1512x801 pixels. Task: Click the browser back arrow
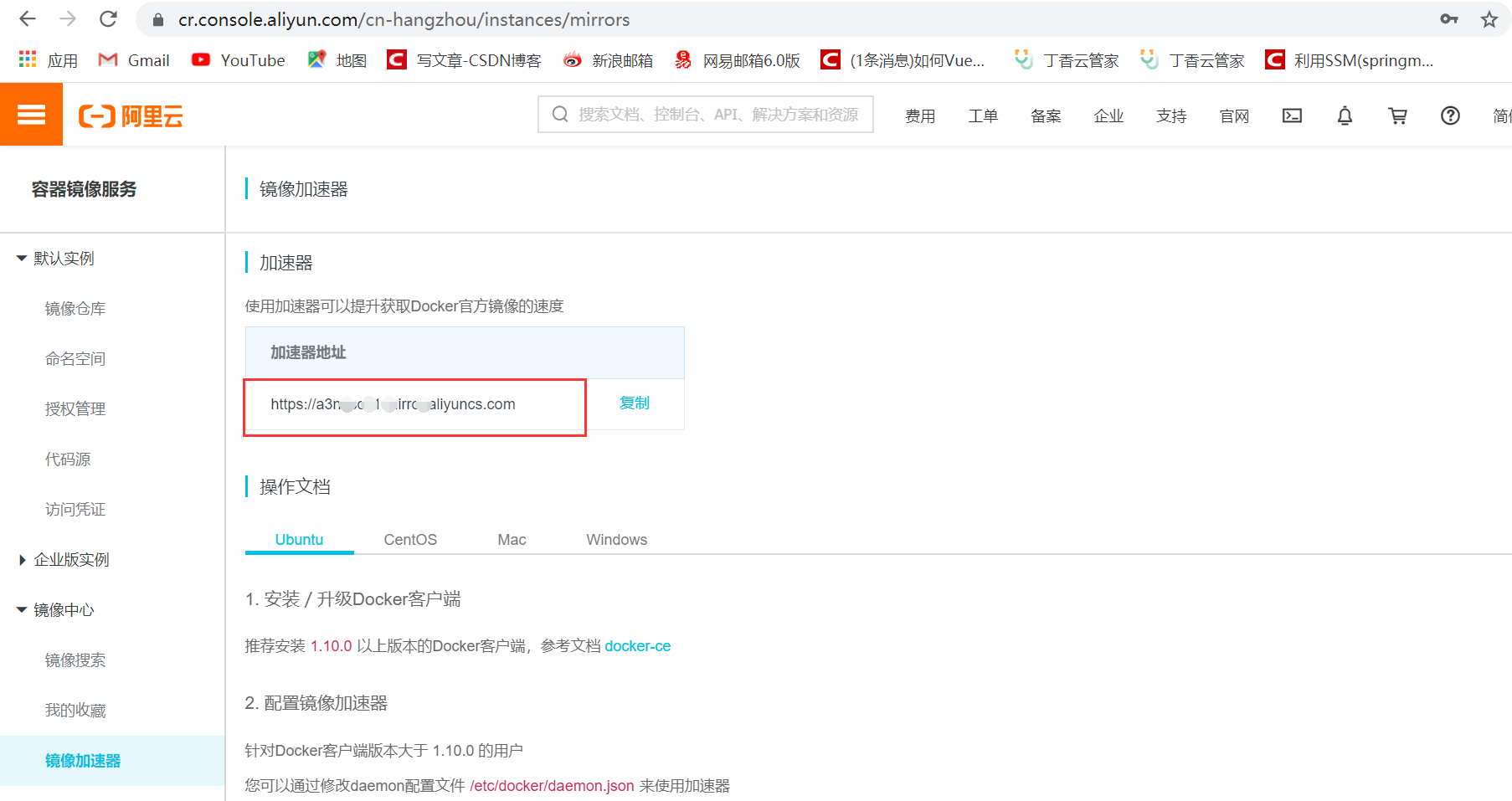tap(28, 18)
